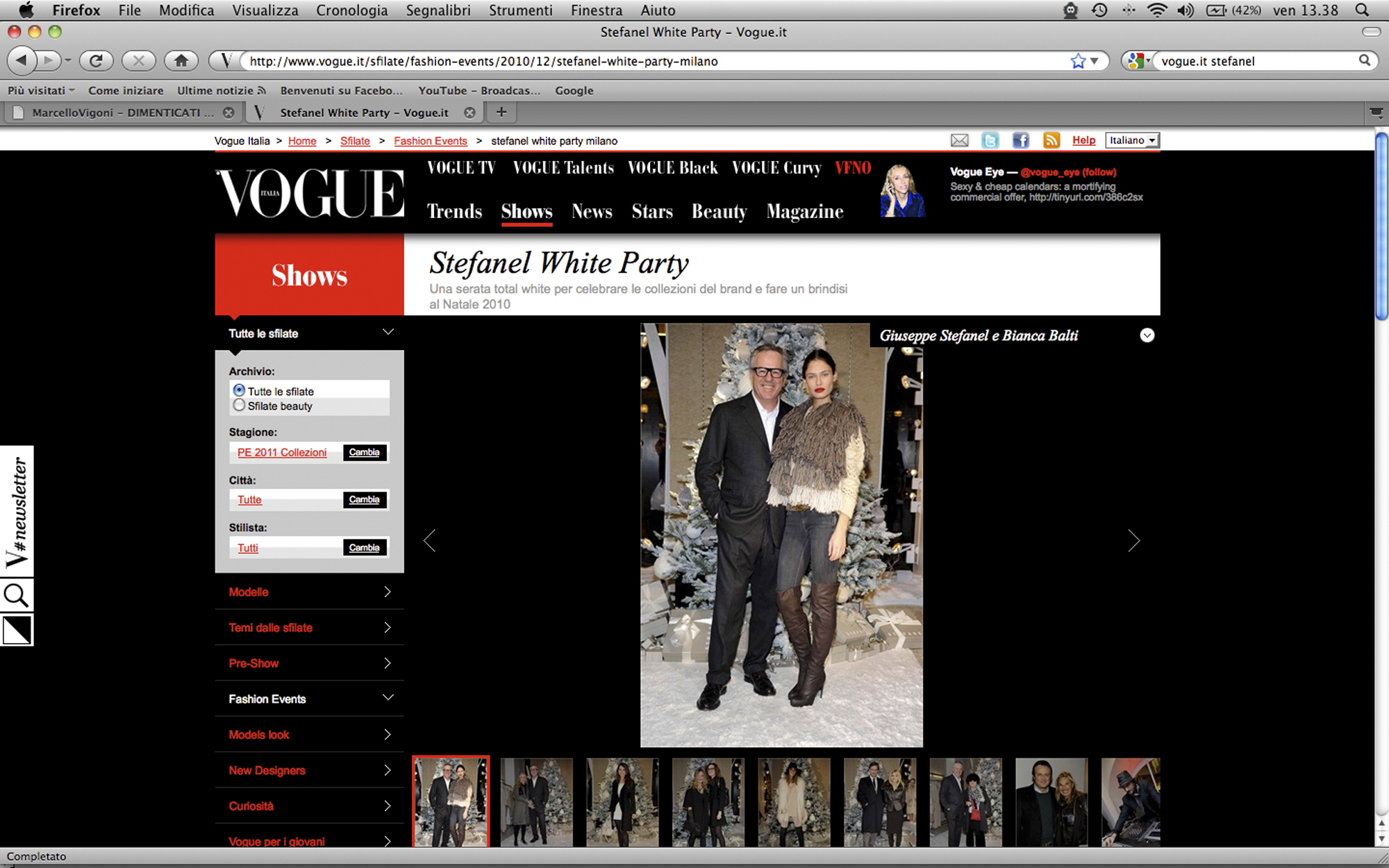Open the RSS feed icon
This screenshot has height=868, width=1389.
pos(1051,141)
